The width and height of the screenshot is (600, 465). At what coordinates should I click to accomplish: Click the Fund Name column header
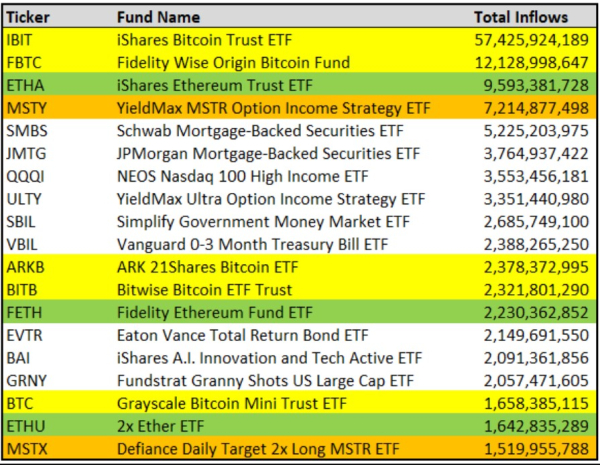coord(158,17)
